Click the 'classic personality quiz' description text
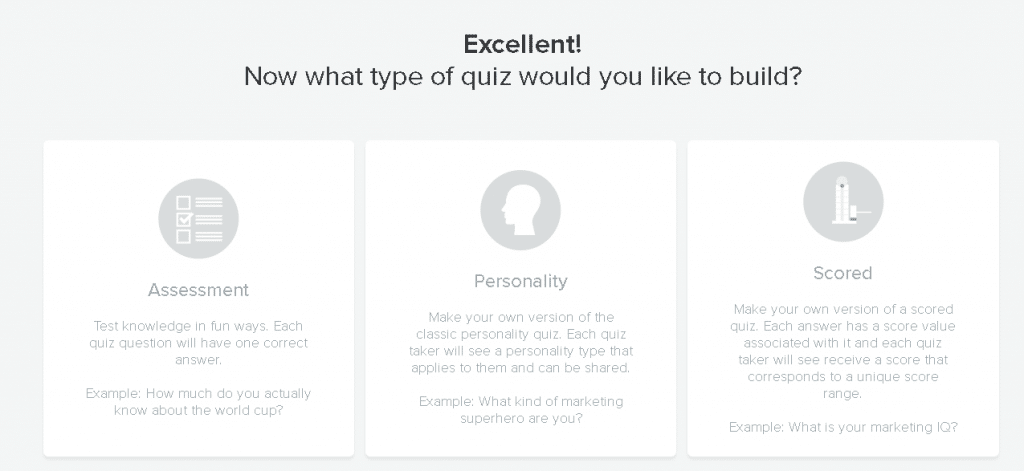 pos(520,342)
